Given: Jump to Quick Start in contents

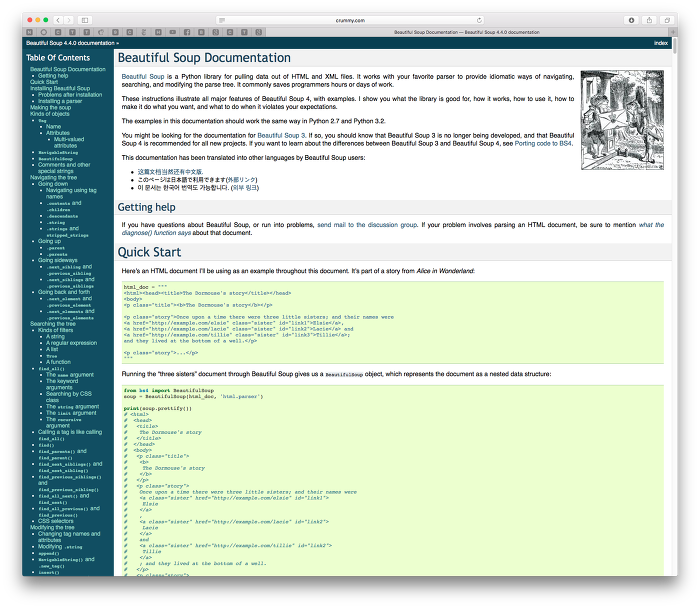Looking at the screenshot, I should [44, 82].
